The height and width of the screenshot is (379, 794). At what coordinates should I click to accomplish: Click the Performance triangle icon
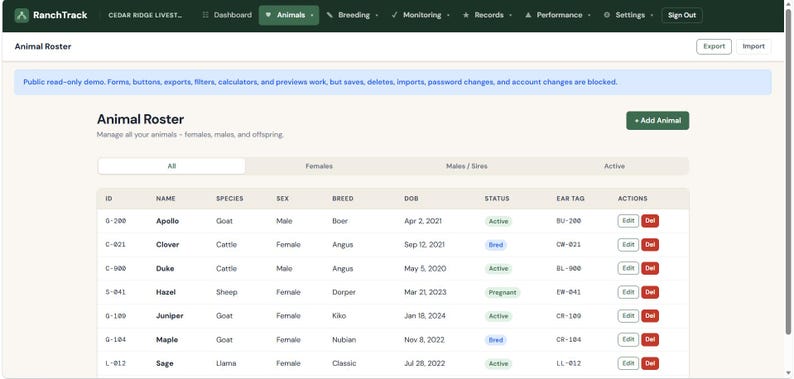(x=528, y=15)
